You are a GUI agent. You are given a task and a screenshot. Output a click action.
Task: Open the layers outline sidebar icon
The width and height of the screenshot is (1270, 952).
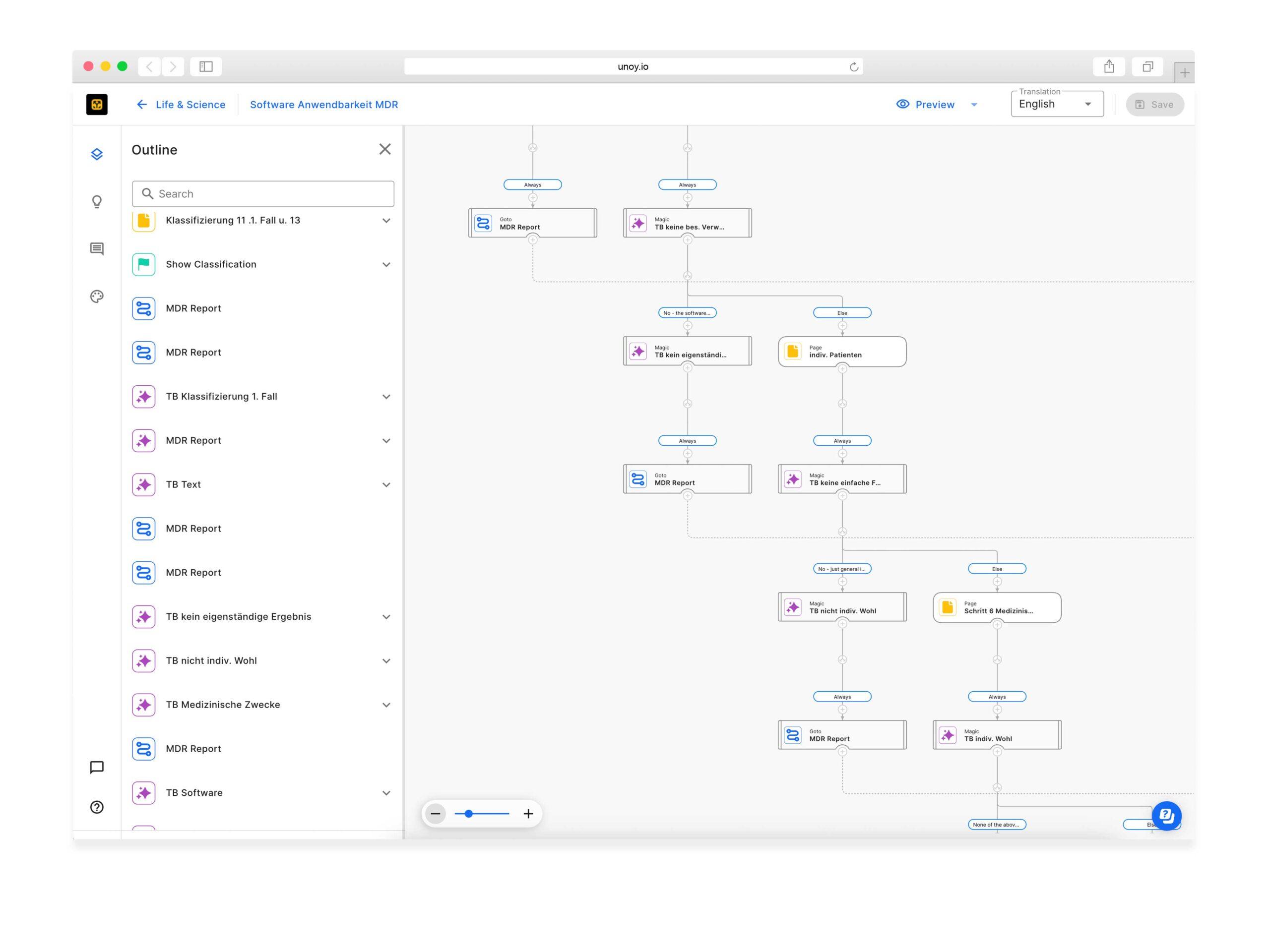(96, 154)
